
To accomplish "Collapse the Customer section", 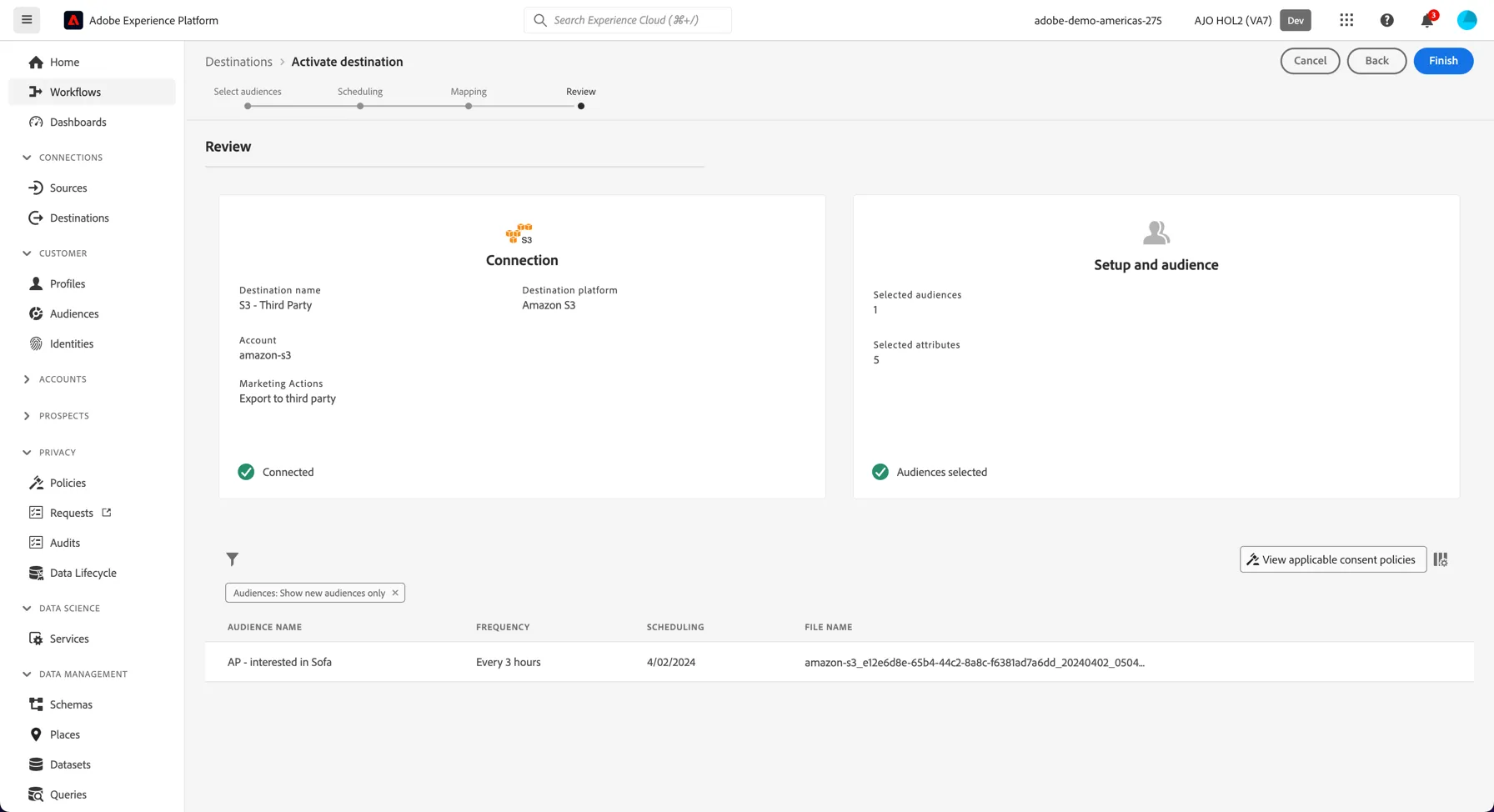I will click(x=27, y=253).
